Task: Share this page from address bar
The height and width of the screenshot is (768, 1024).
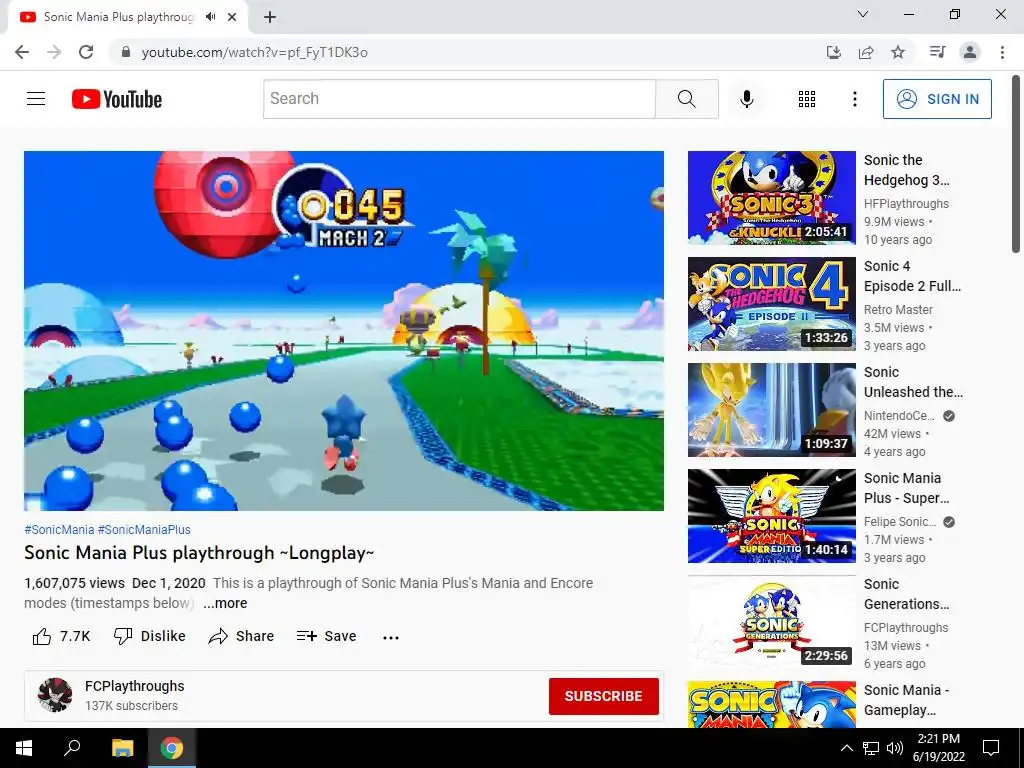Action: pos(866,52)
